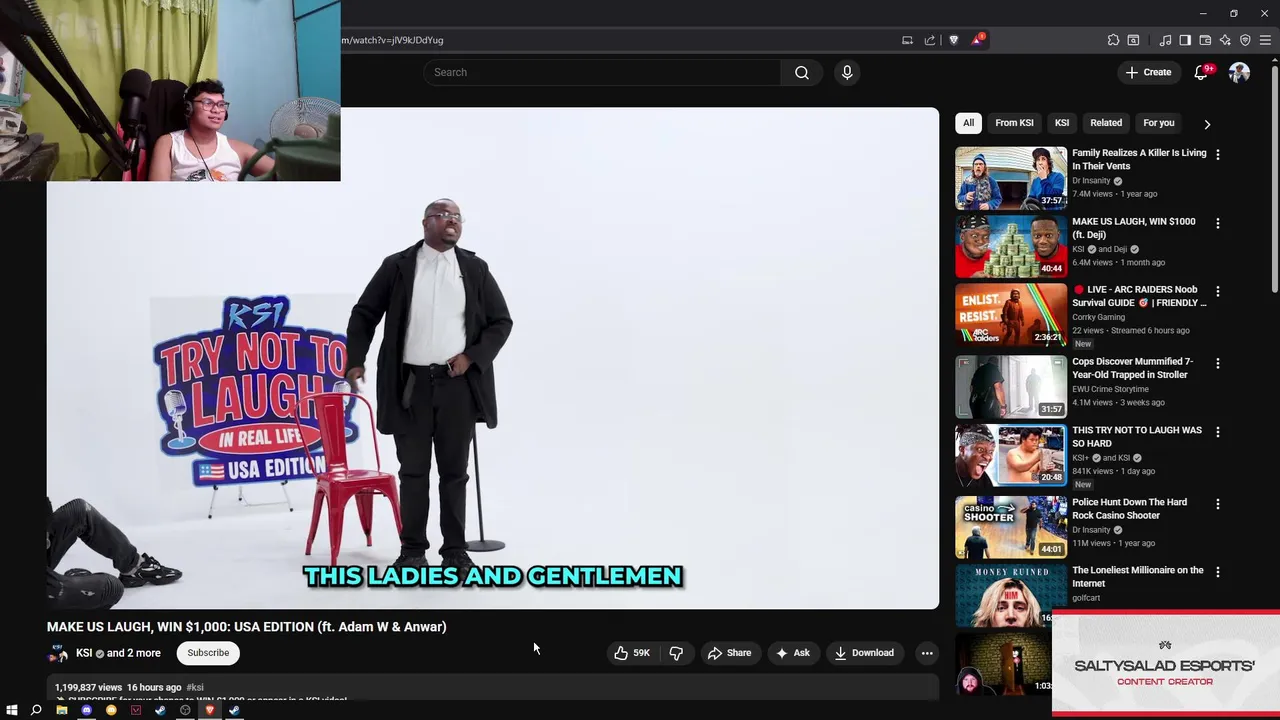Open Police Hunt Down Casino Shooter thumbnail

point(1011,527)
